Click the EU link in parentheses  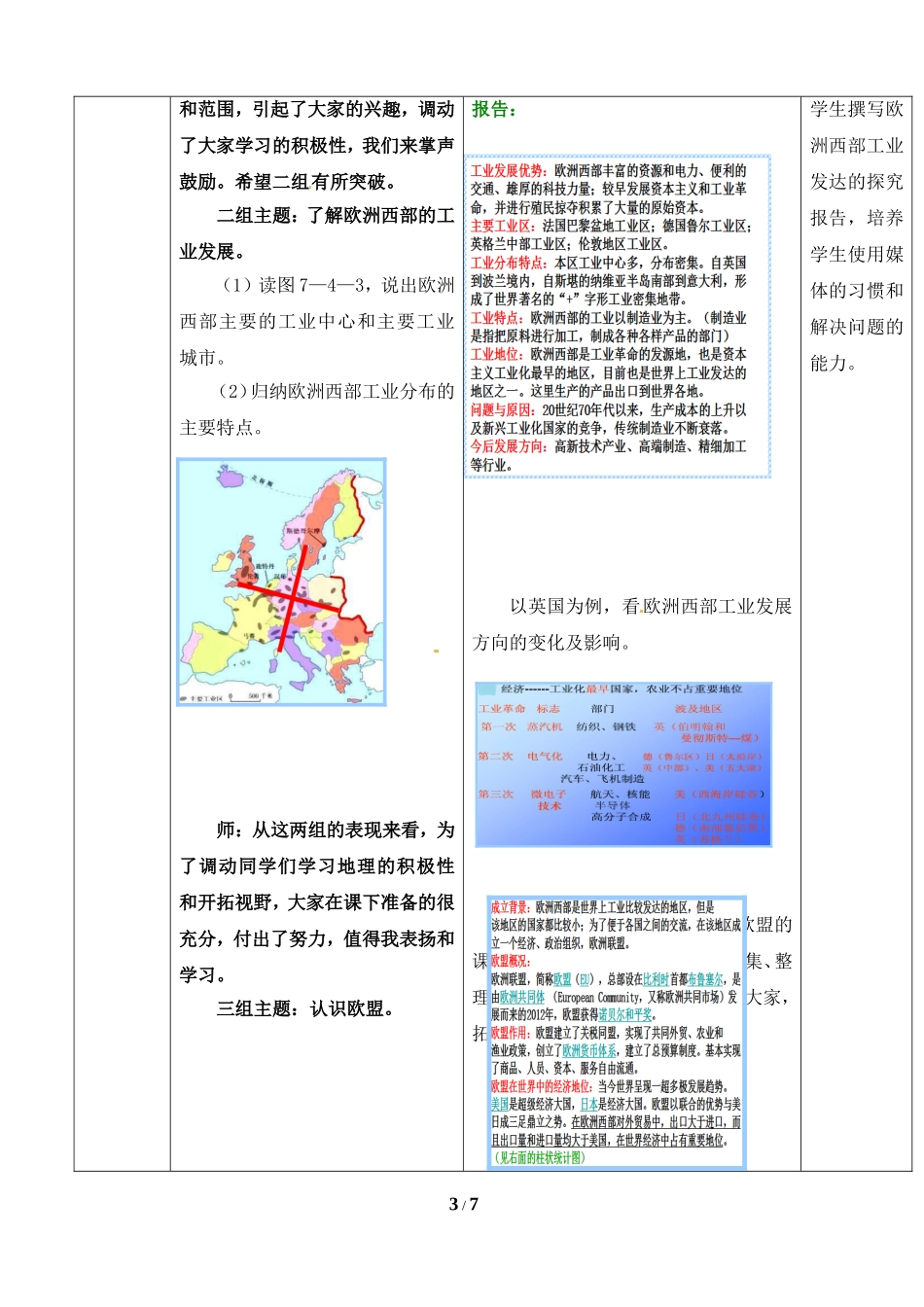(584, 979)
